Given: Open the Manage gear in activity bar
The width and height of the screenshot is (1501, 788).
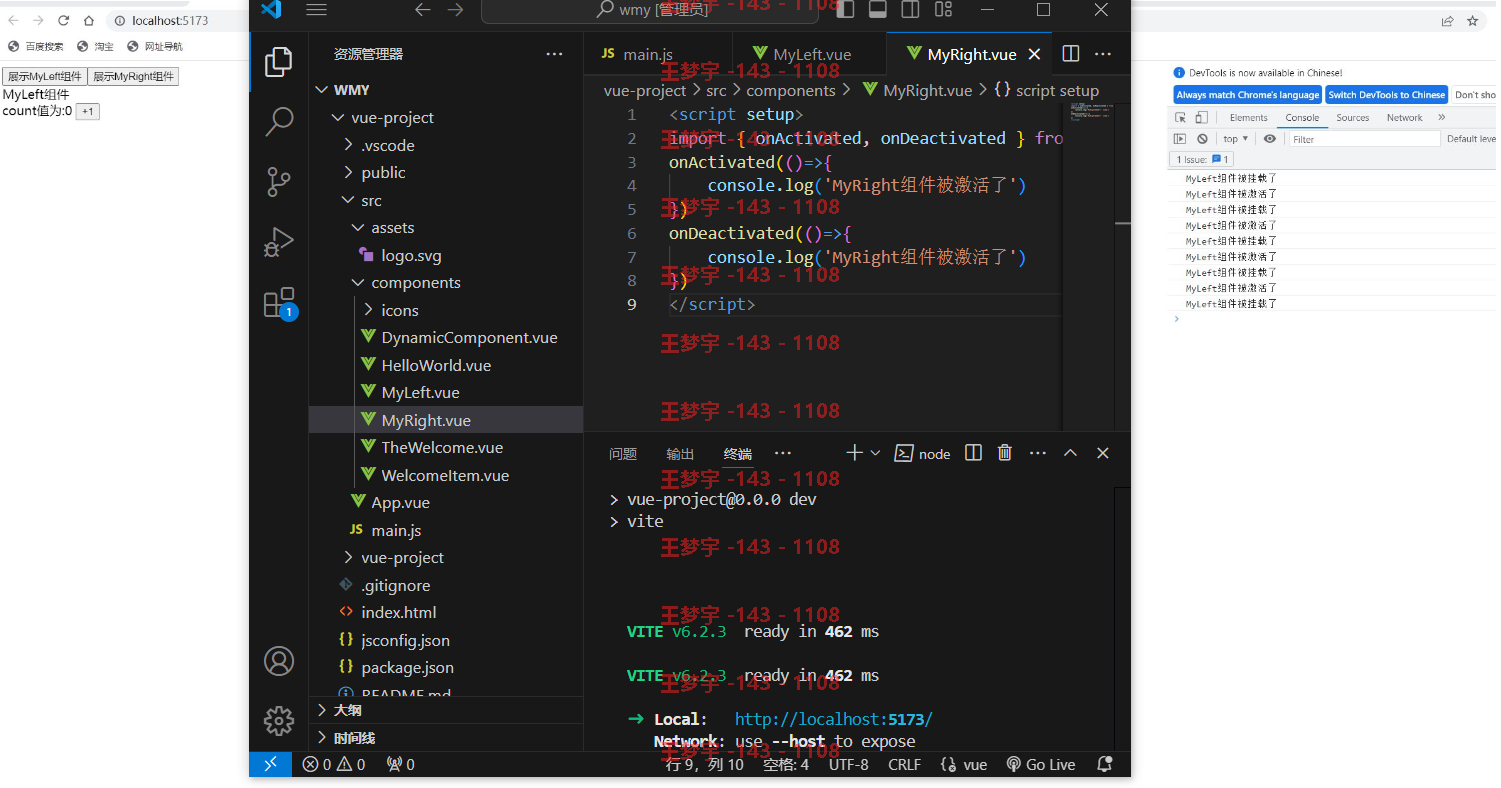Looking at the screenshot, I should pyautogui.click(x=278, y=720).
